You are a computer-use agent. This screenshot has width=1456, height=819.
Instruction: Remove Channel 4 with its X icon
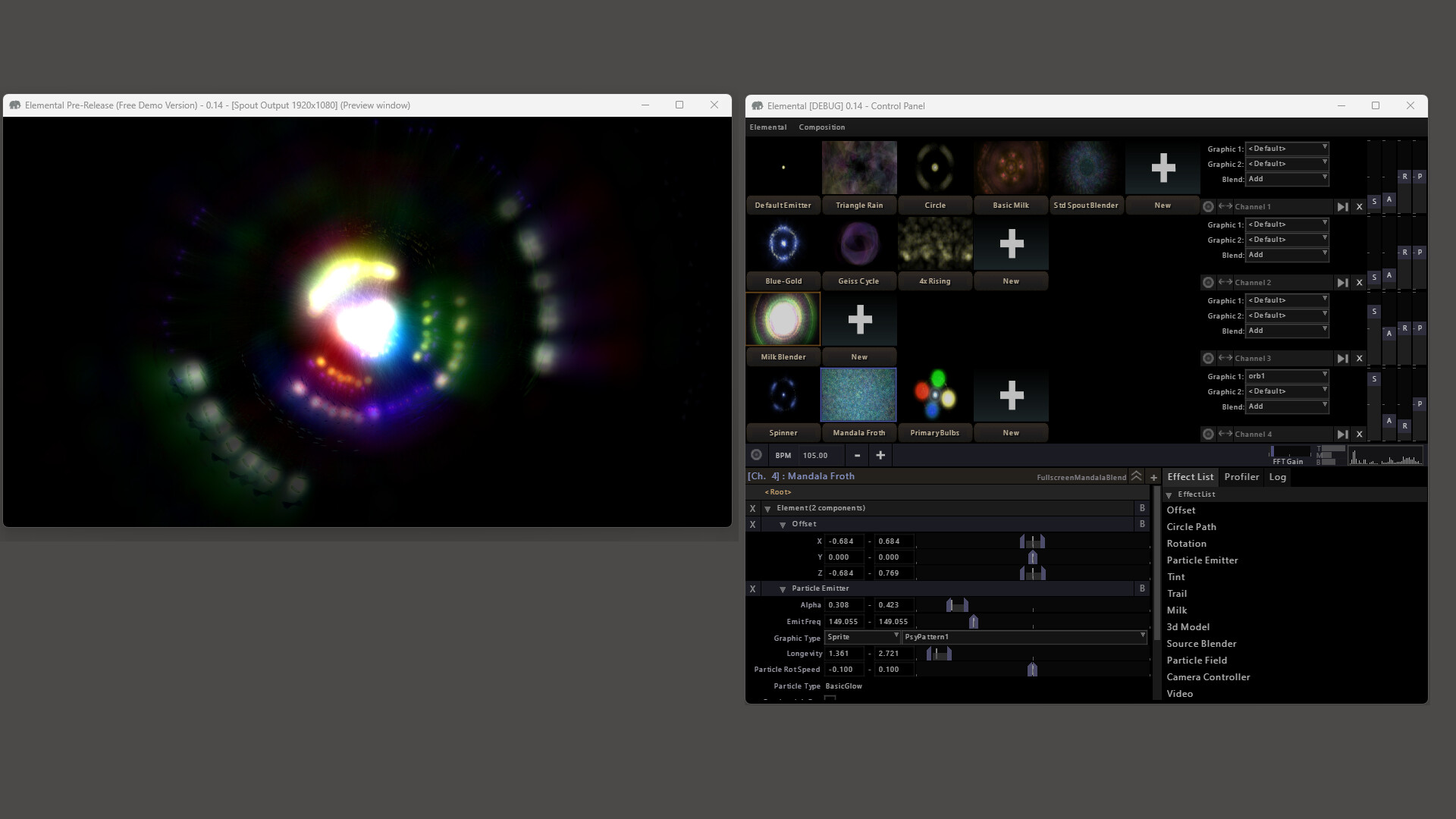(x=1359, y=434)
